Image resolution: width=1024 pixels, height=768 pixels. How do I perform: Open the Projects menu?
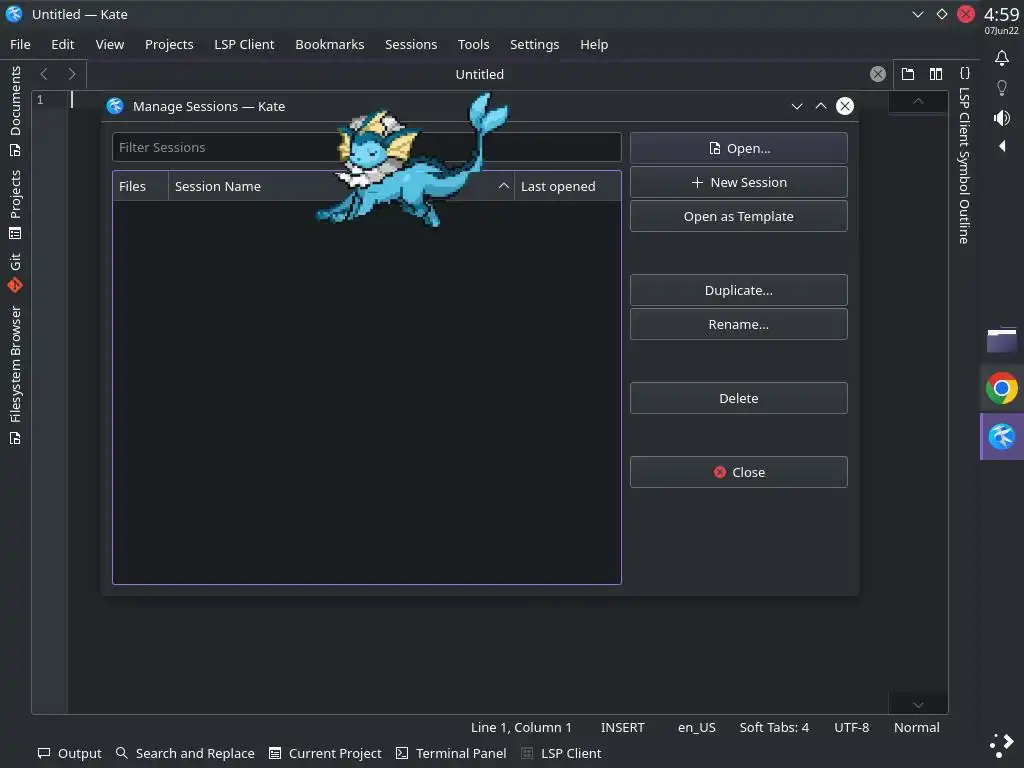(x=169, y=44)
